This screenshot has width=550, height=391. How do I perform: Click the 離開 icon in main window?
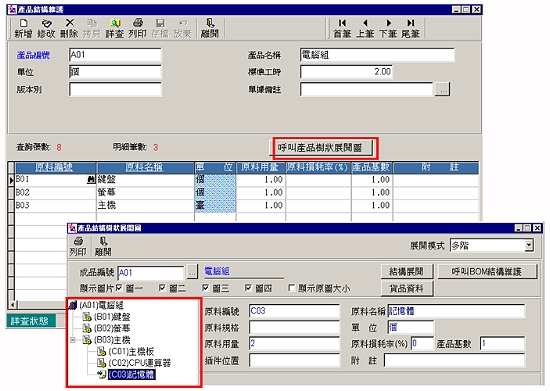point(210,28)
